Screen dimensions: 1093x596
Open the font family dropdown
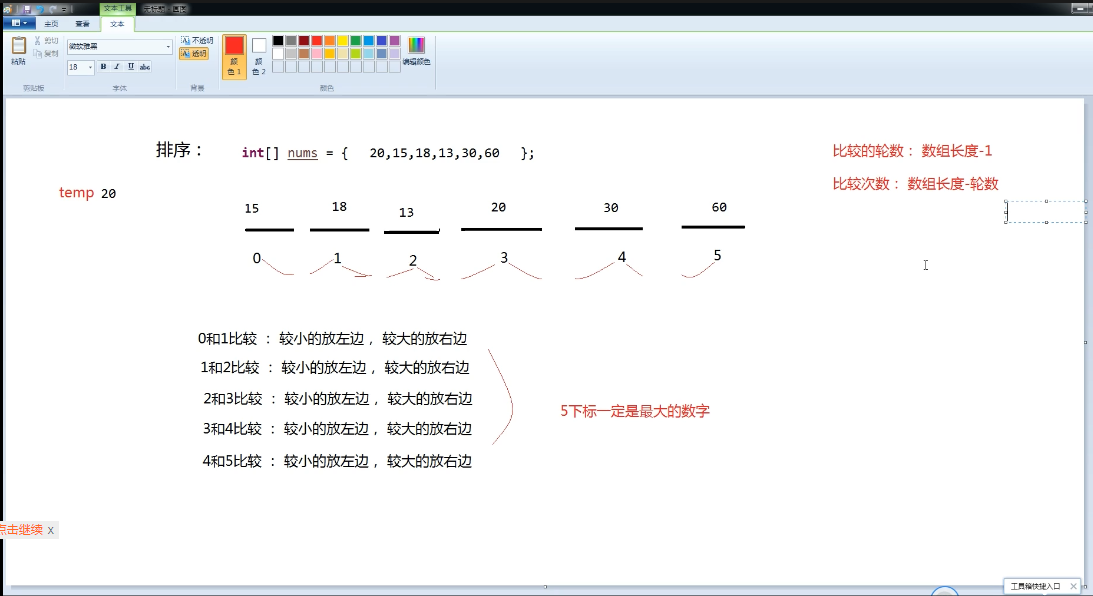pos(168,47)
